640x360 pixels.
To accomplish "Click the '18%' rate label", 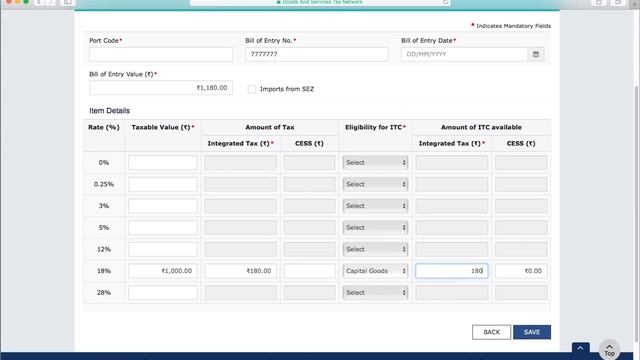I will coord(104,271).
